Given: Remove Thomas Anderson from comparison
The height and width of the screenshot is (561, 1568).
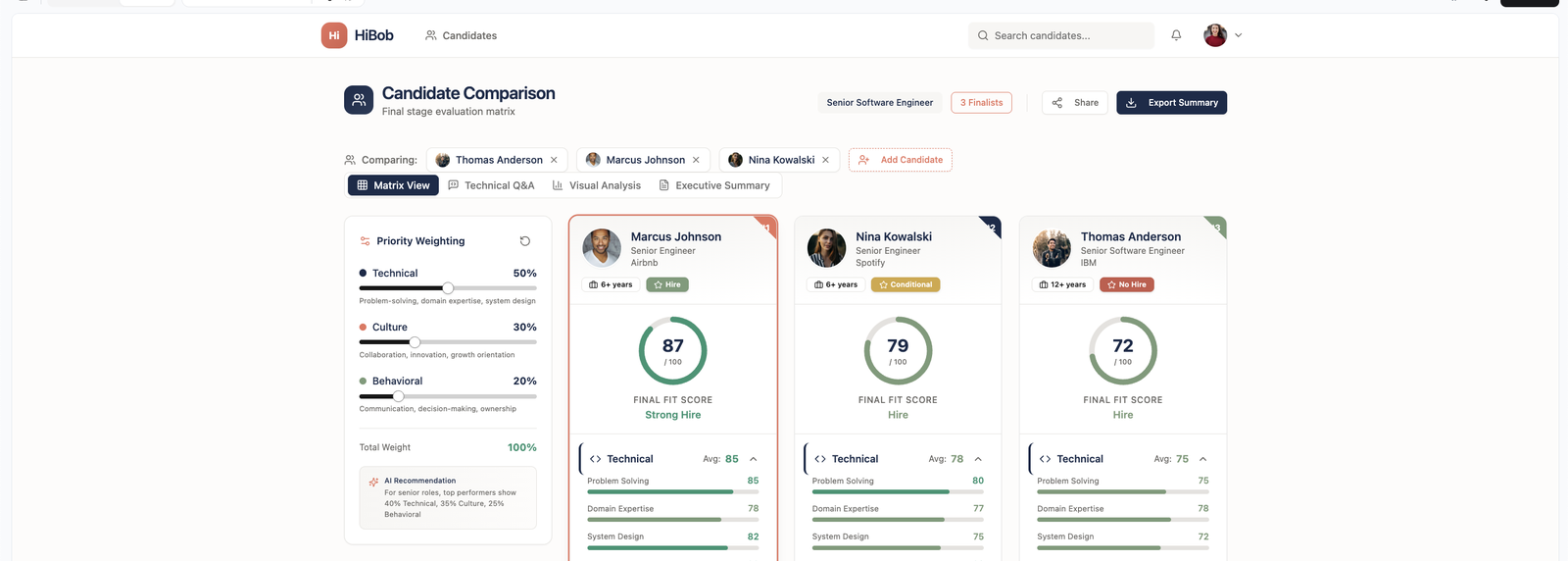Looking at the screenshot, I should coord(554,160).
